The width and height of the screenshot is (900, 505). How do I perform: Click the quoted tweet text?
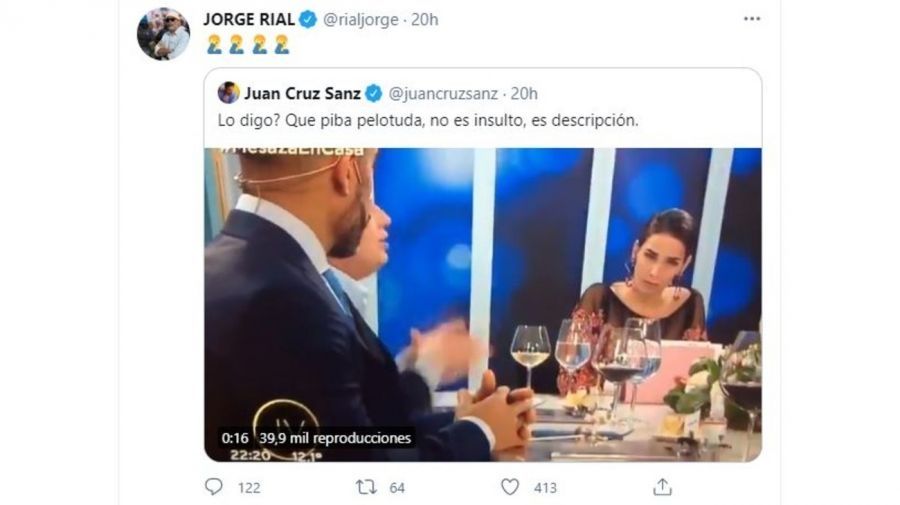point(427,121)
